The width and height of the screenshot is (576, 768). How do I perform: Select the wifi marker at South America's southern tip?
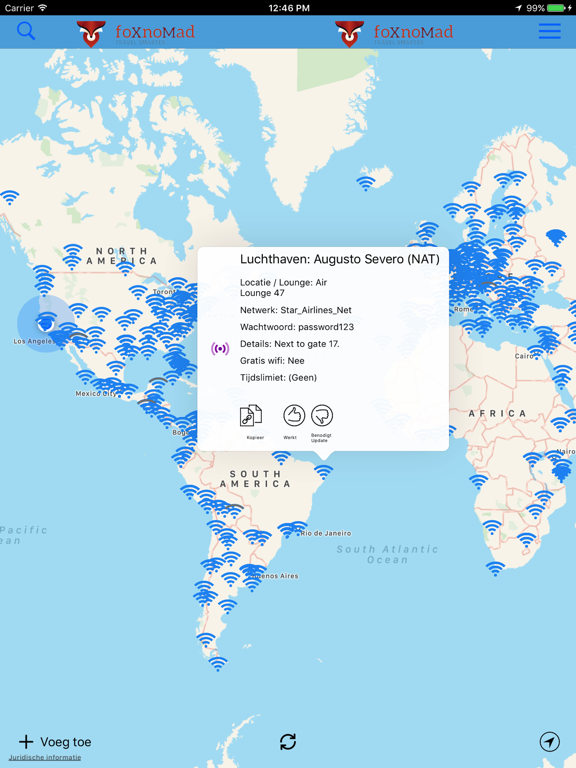pyautogui.click(x=218, y=664)
